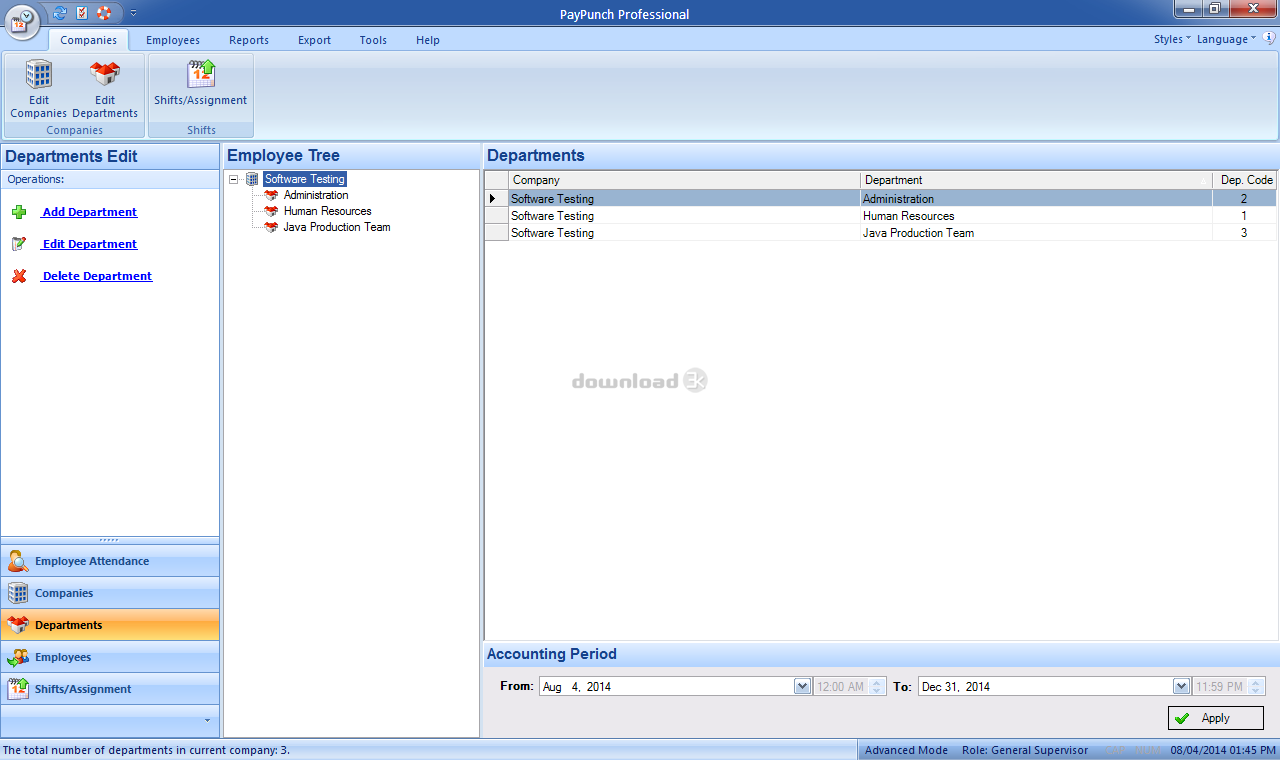Select Software Testing in the Employee Tree
This screenshot has height=760, width=1280.
(x=305, y=179)
